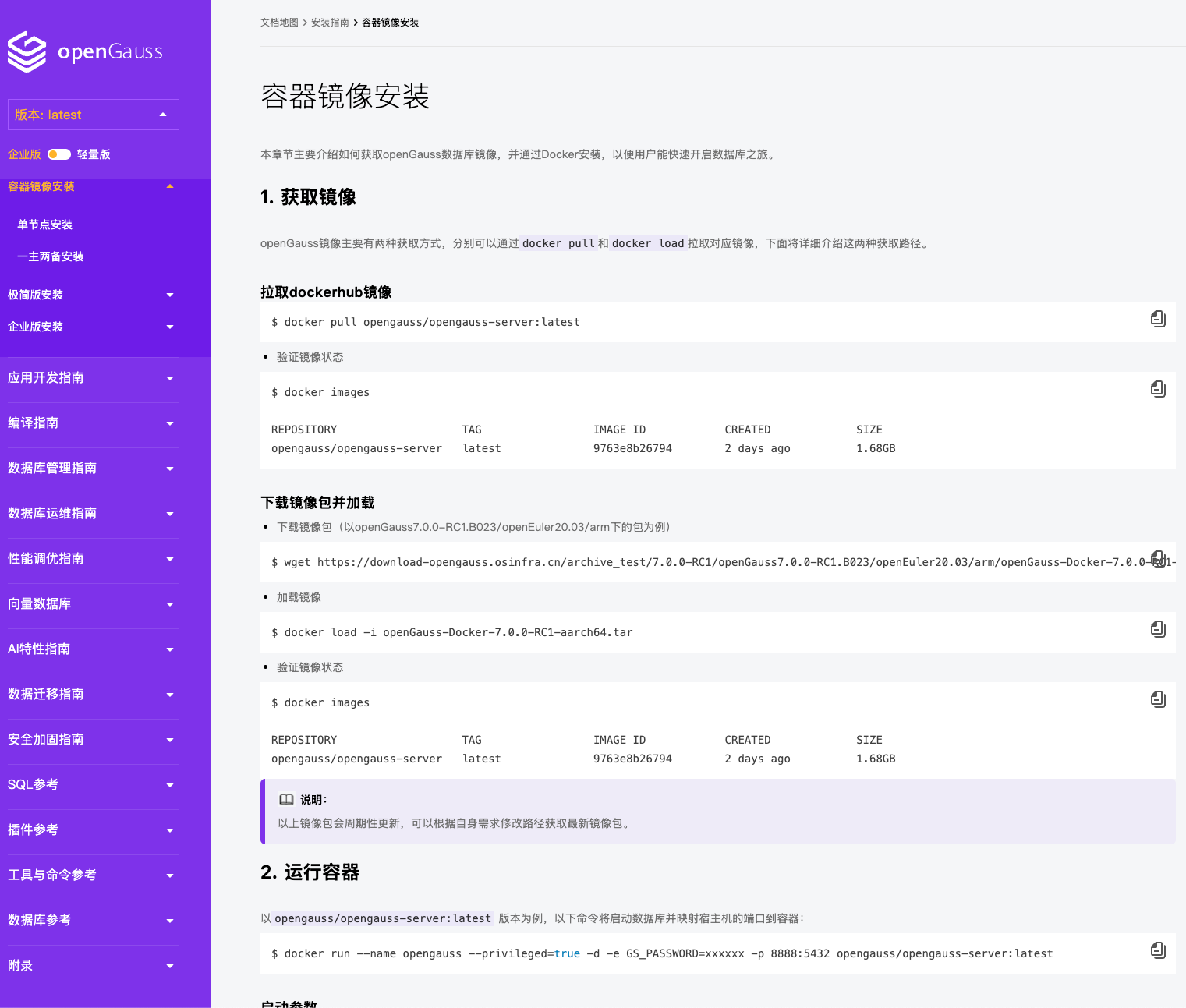The height and width of the screenshot is (1008, 1186).
Task: Click the '下载镜像包并加载' heading
Action: point(317,503)
